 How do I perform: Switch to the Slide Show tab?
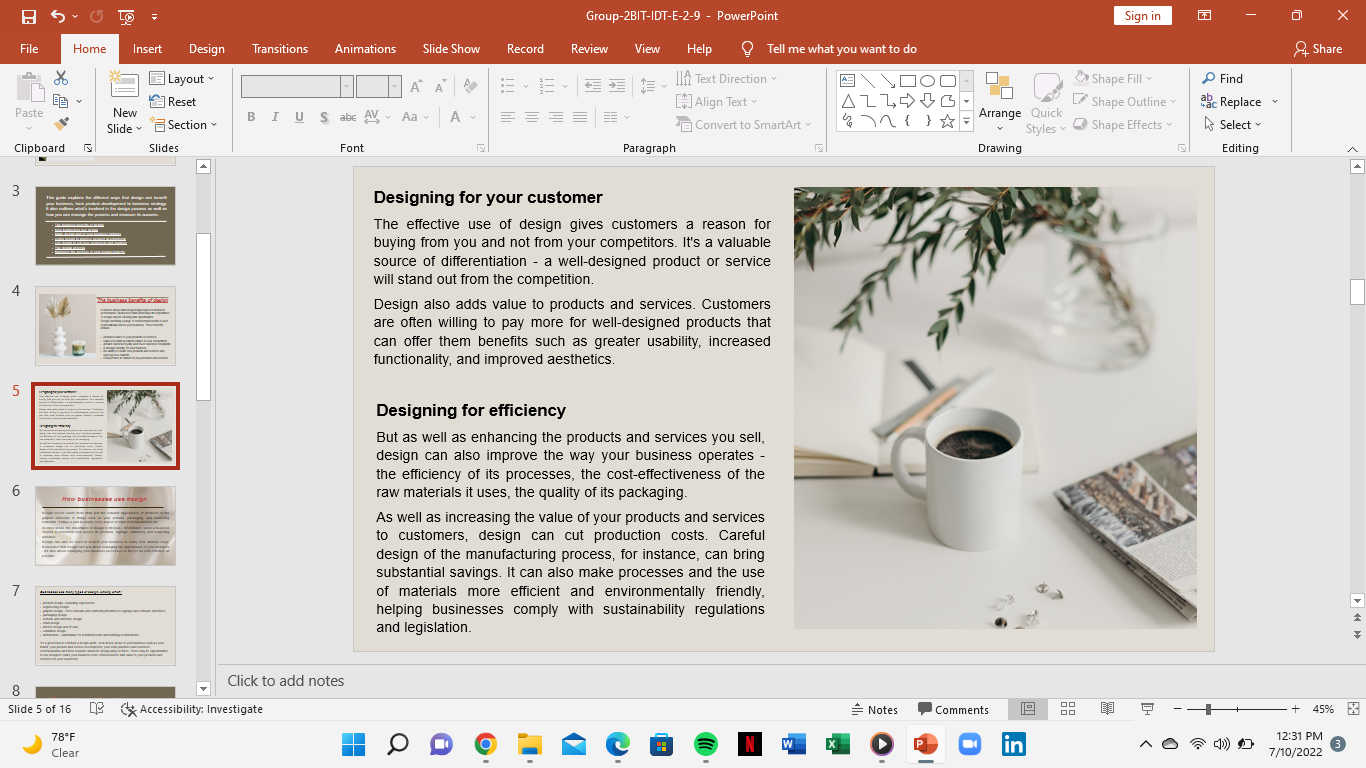tap(451, 49)
